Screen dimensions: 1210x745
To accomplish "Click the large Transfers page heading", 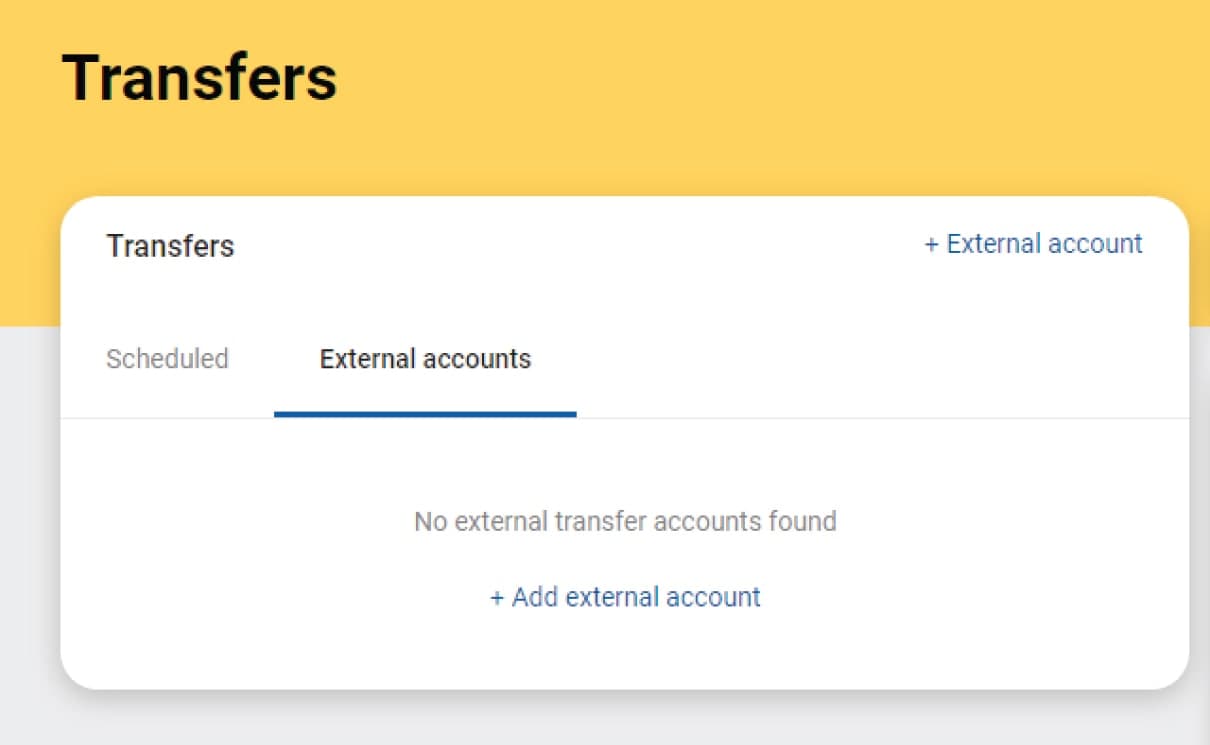I will pos(200,77).
